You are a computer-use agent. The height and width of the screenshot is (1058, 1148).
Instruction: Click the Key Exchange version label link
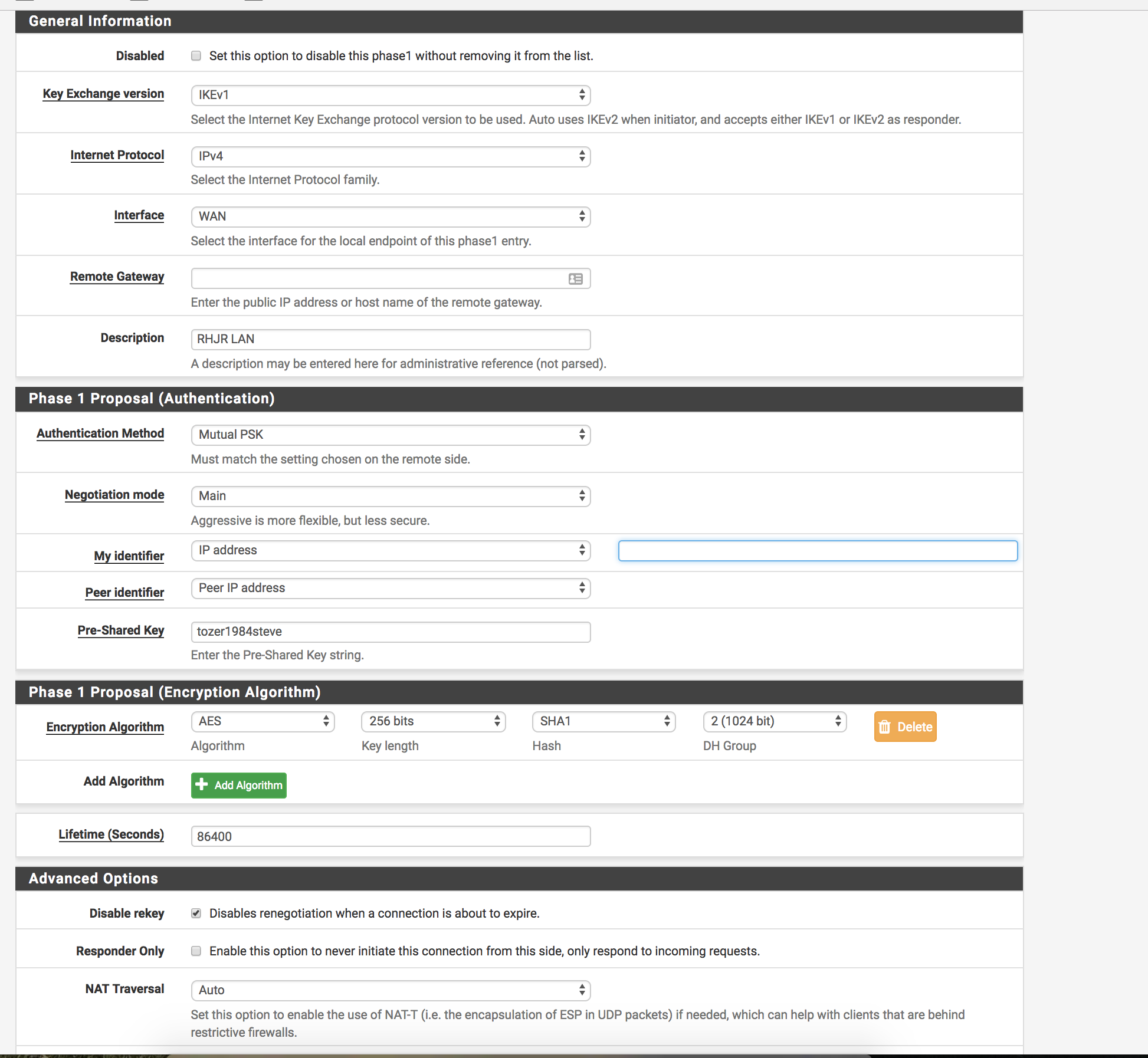(x=103, y=94)
